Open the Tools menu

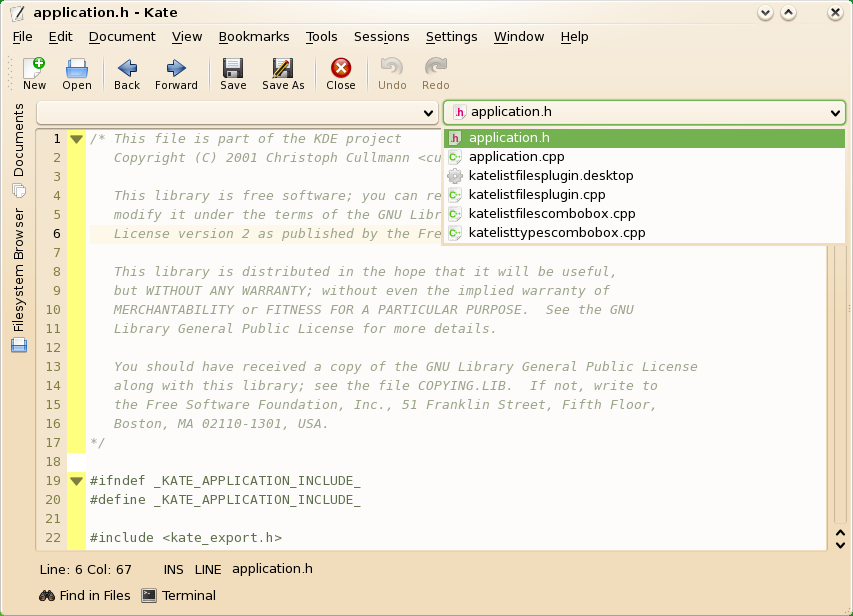pyautogui.click(x=322, y=36)
